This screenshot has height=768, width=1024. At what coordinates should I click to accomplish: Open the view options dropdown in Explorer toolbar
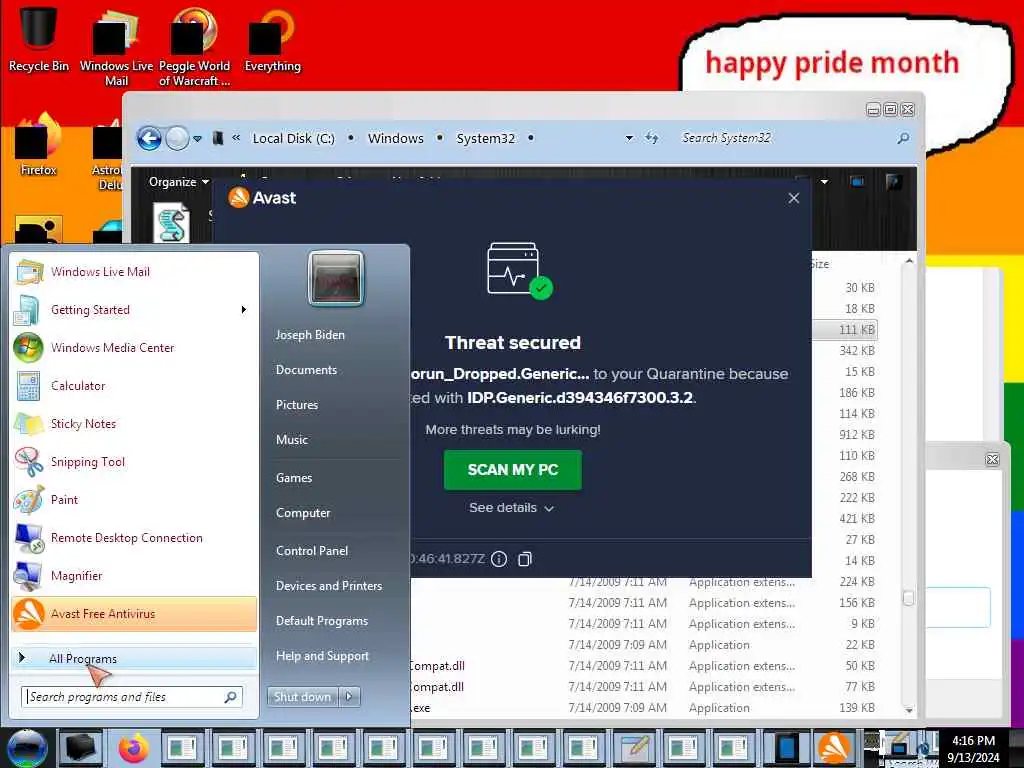(825, 182)
